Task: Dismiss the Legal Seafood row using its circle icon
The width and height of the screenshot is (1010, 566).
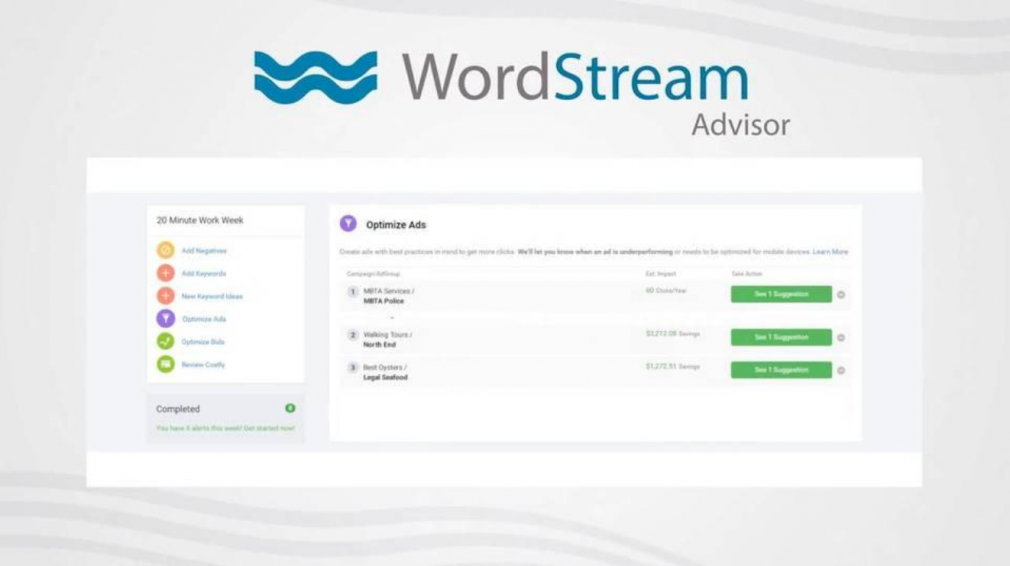Action: point(841,370)
